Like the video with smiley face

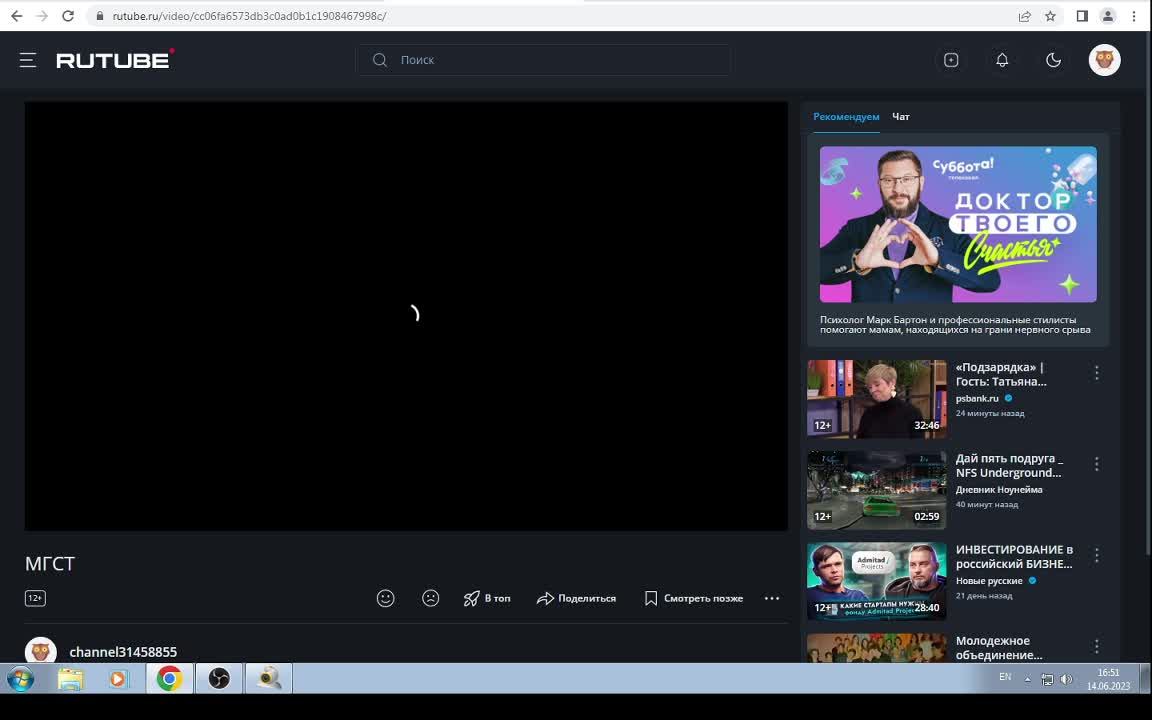386,598
